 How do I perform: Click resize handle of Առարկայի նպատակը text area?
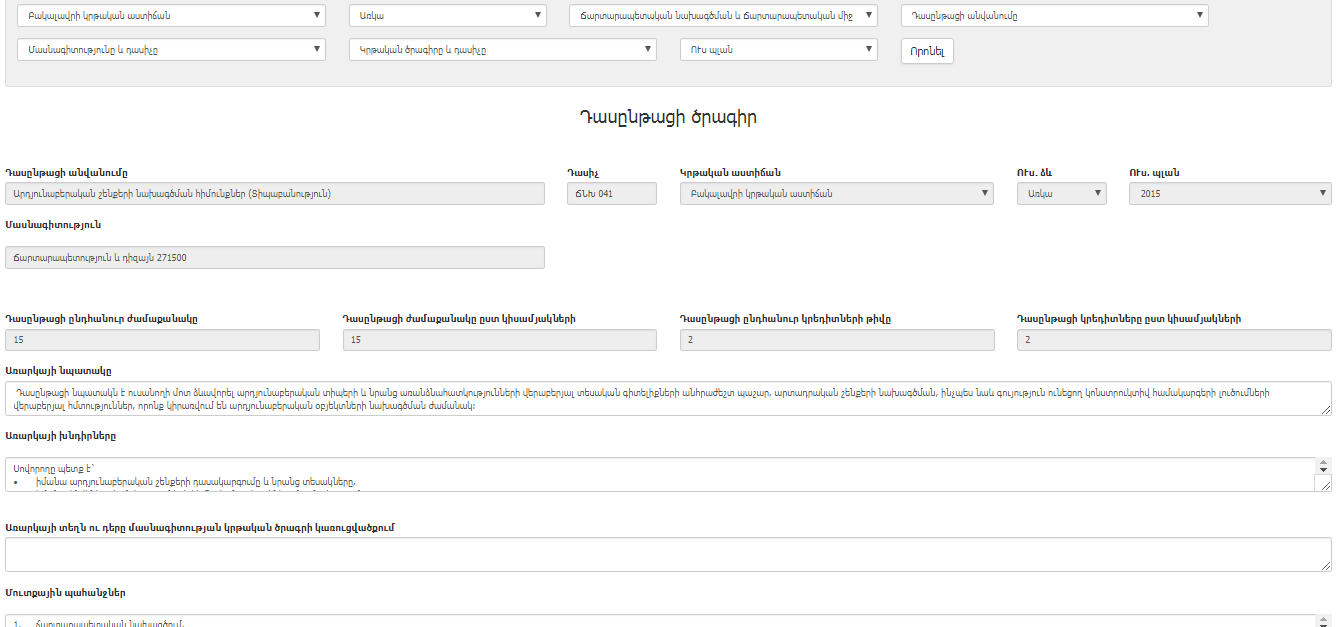click(x=1325, y=409)
